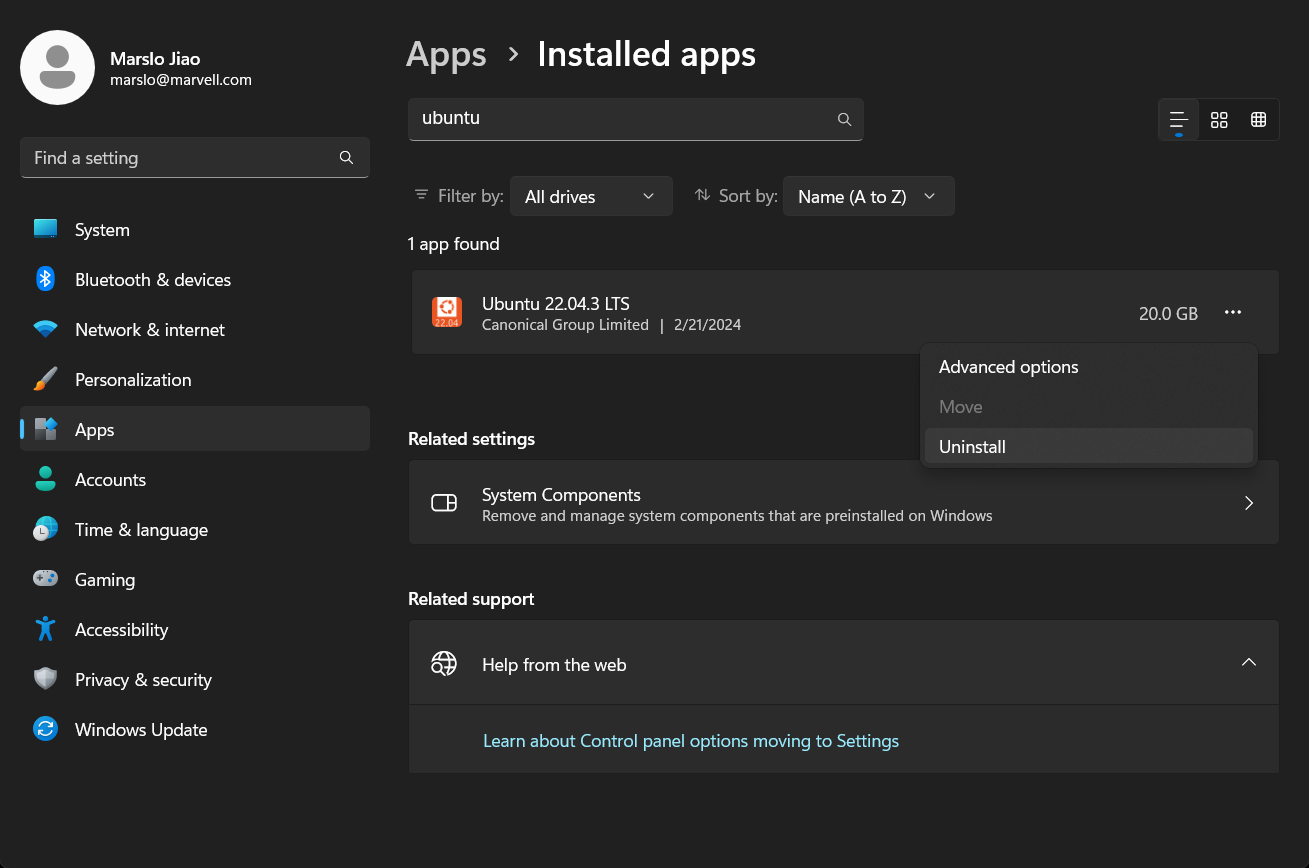The width and height of the screenshot is (1309, 868).
Task: Select Uninstall from the context menu
Action: click(x=1089, y=447)
